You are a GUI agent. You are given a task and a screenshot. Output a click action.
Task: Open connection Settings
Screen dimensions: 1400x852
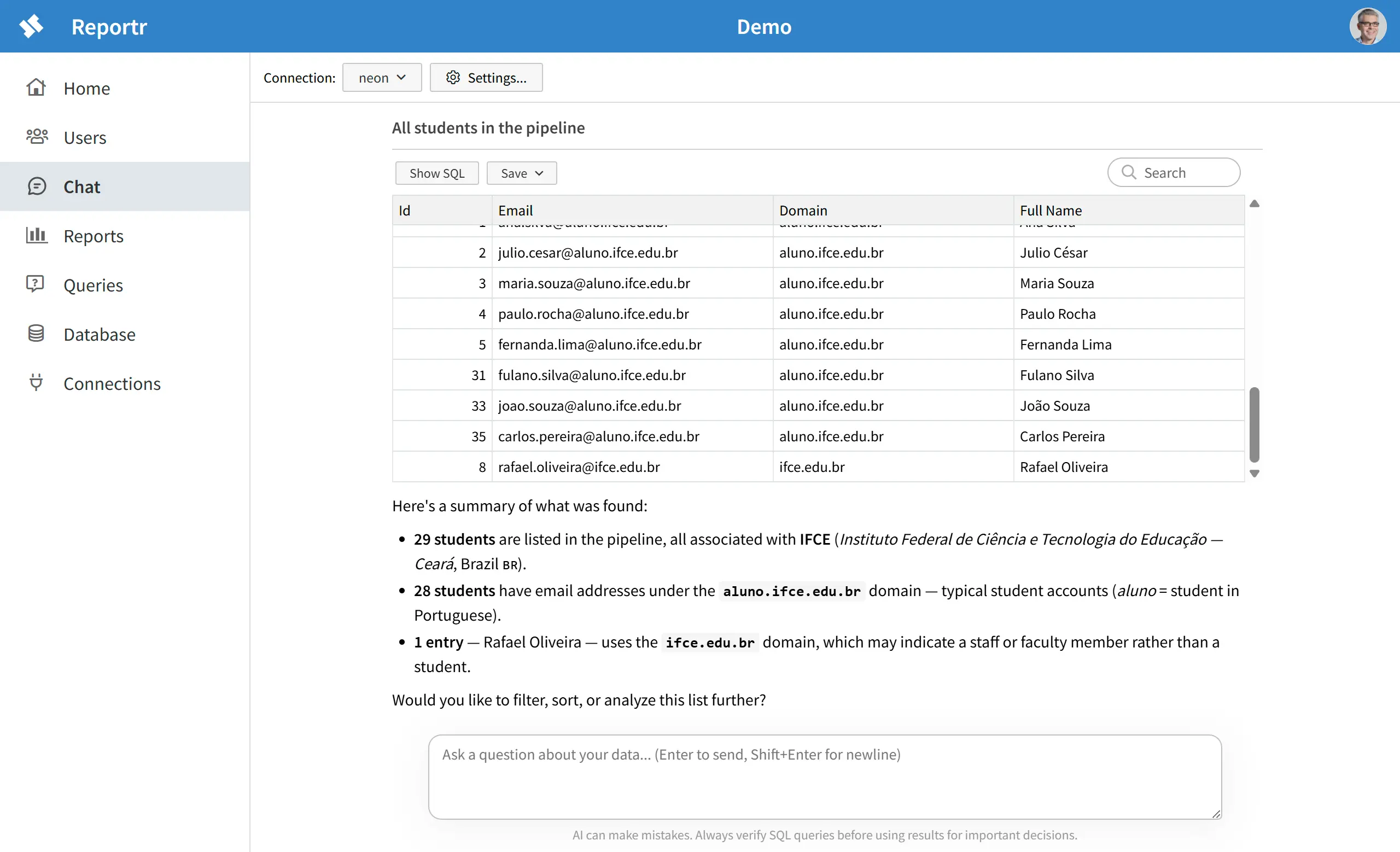click(x=486, y=78)
